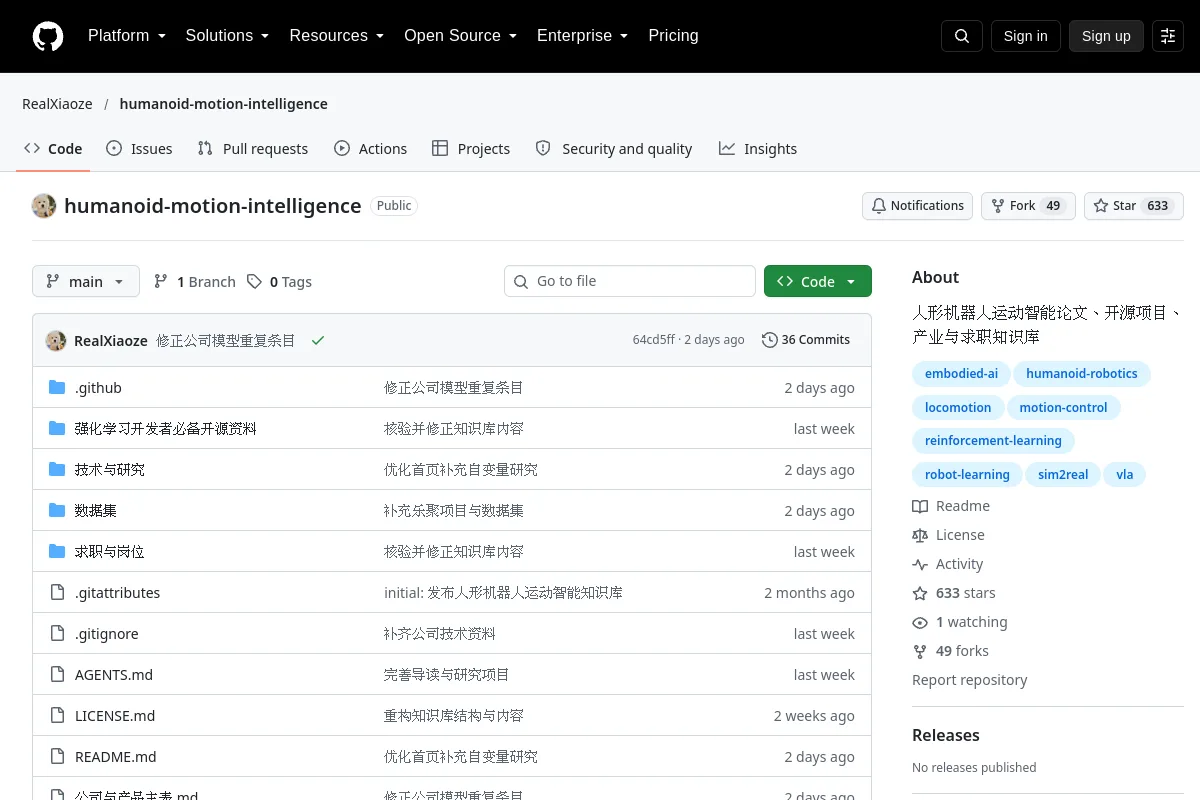Click the 数据集 folder icon
The width and height of the screenshot is (1200, 800).
pyautogui.click(x=57, y=511)
